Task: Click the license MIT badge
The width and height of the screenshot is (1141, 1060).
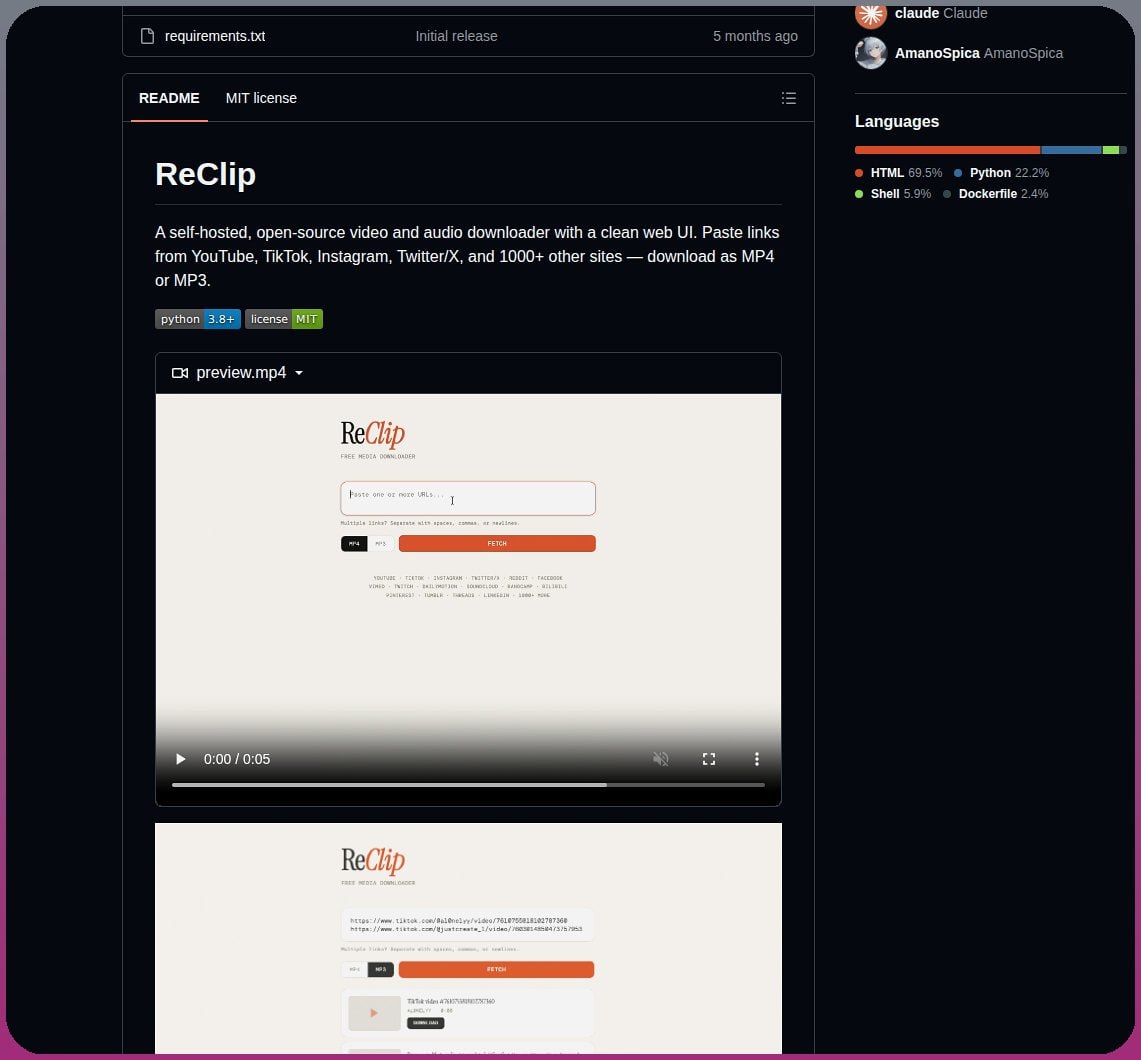Action: click(284, 319)
